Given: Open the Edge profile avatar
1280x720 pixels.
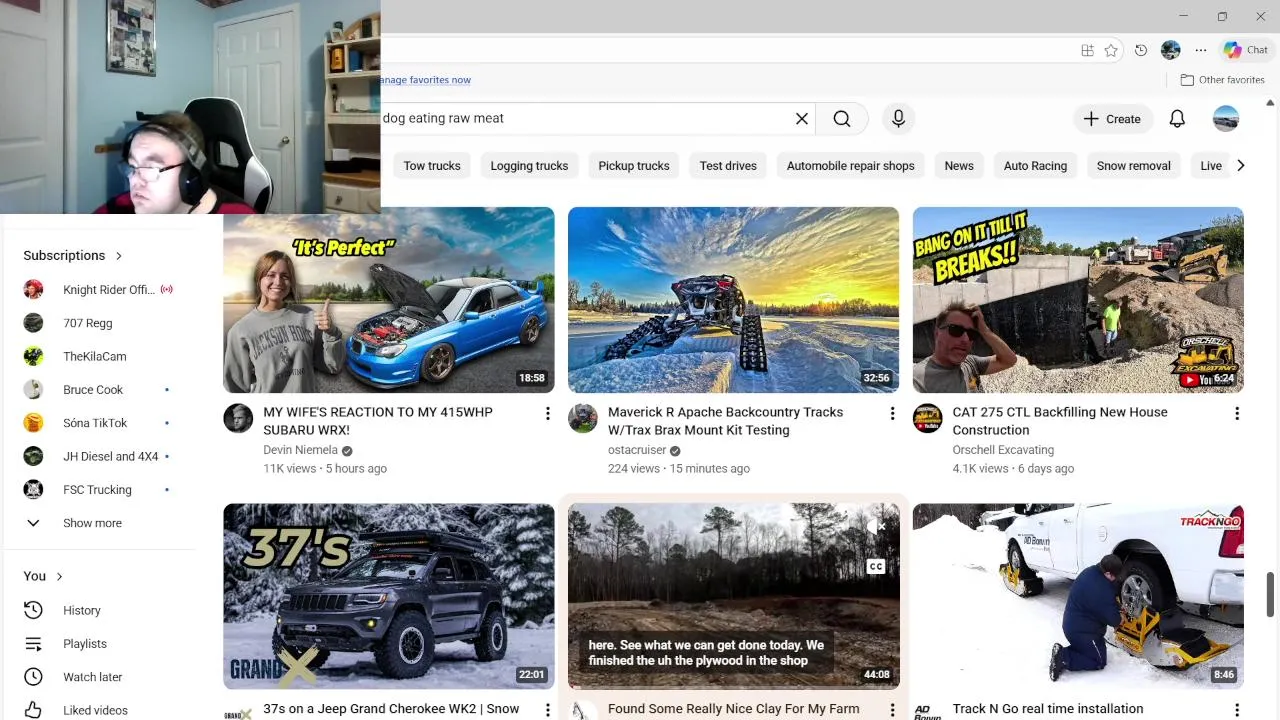Looking at the screenshot, I should (1171, 51).
